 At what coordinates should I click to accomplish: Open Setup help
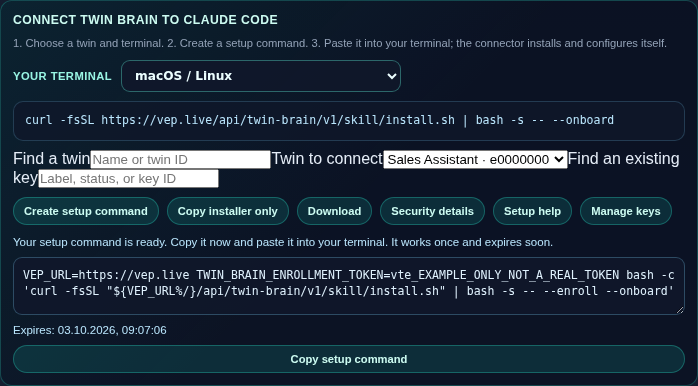[x=532, y=211]
